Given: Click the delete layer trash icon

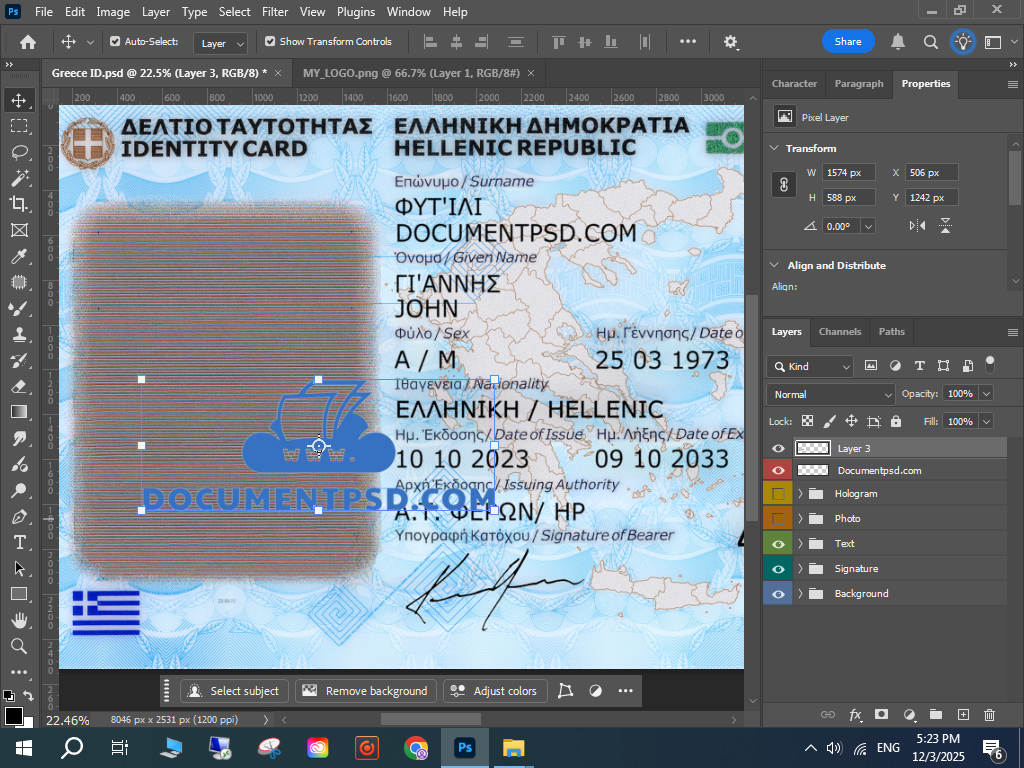Looking at the screenshot, I should click(x=989, y=715).
